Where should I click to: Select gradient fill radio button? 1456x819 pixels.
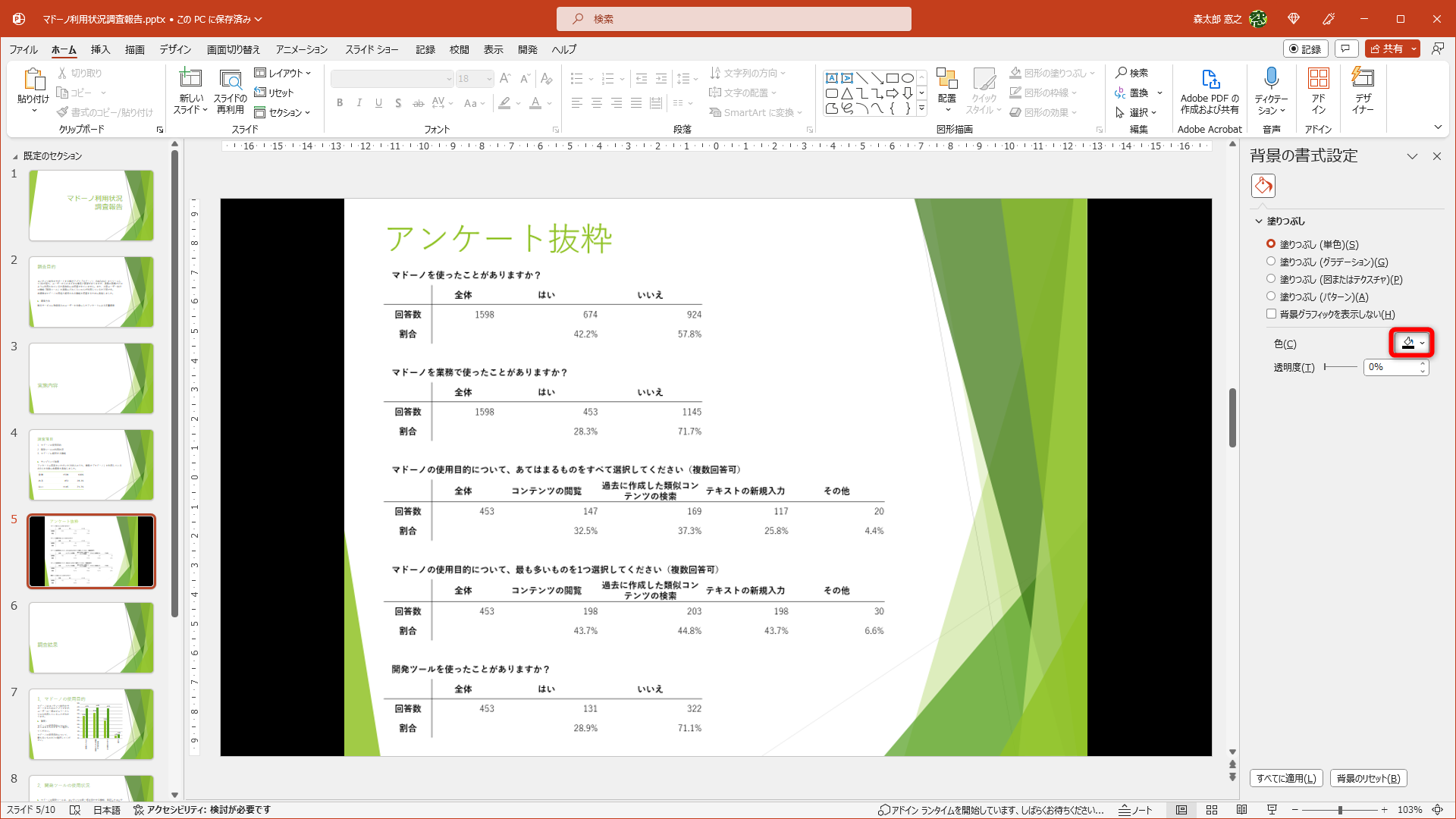pyautogui.click(x=1271, y=262)
